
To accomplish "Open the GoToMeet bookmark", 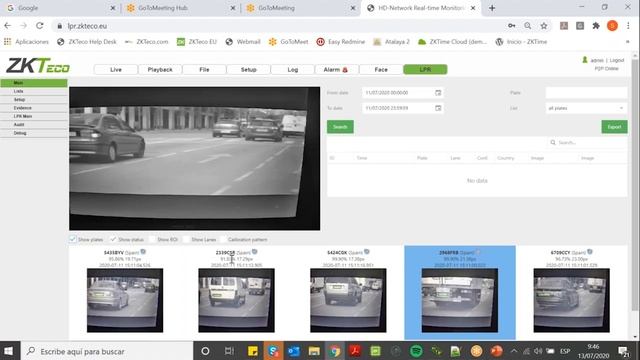I will coord(289,42).
